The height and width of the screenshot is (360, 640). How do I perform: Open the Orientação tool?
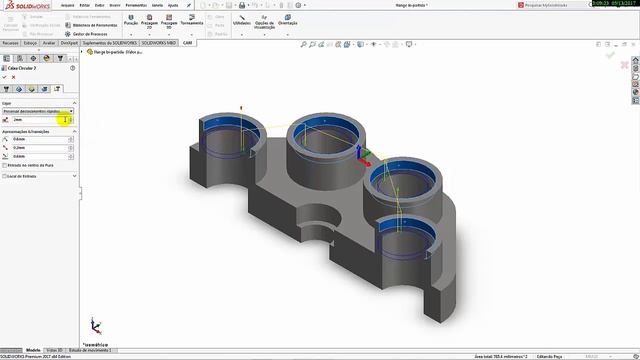(287, 20)
